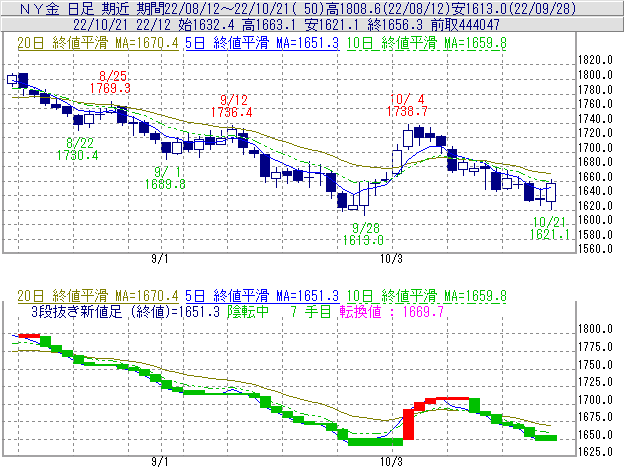Click the 転換値 : 1669.7 text
This screenshot has height=475, width=624.
point(392,311)
